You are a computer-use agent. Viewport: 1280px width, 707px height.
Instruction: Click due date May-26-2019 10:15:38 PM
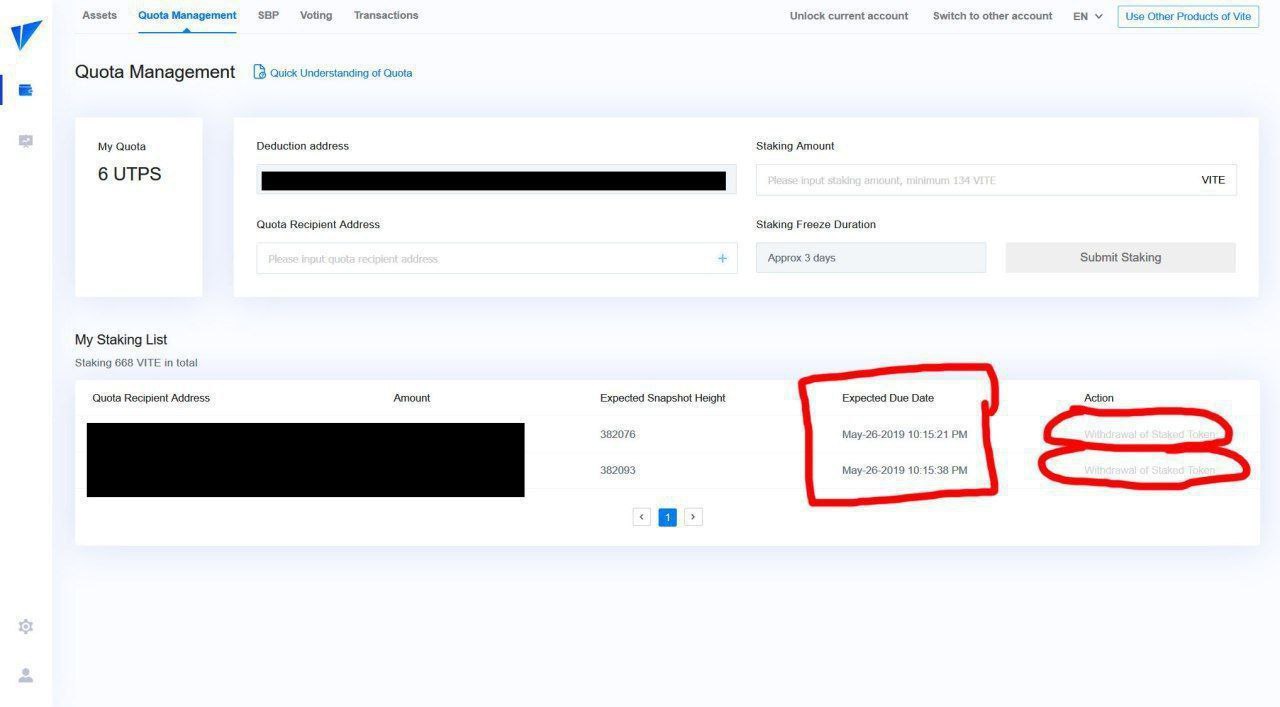[905, 470]
